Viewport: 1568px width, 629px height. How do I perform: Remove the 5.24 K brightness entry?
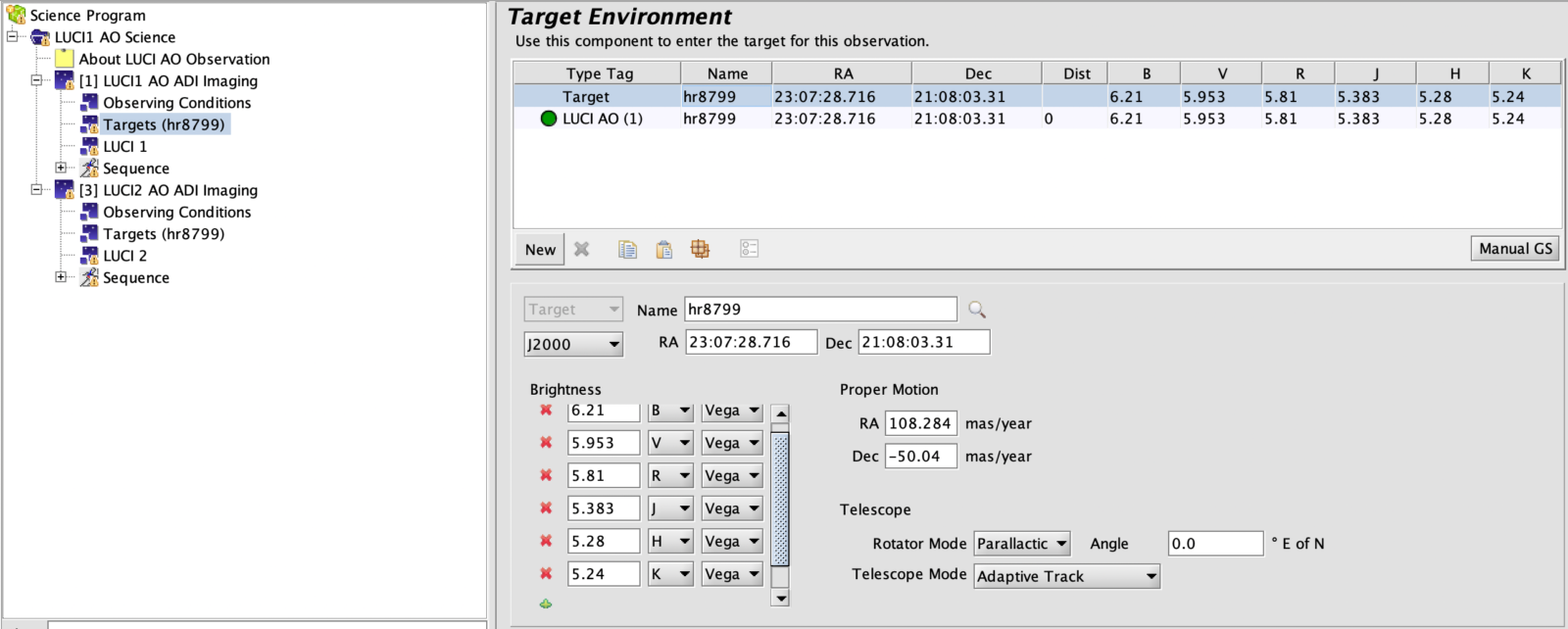click(x=546, y=574)
